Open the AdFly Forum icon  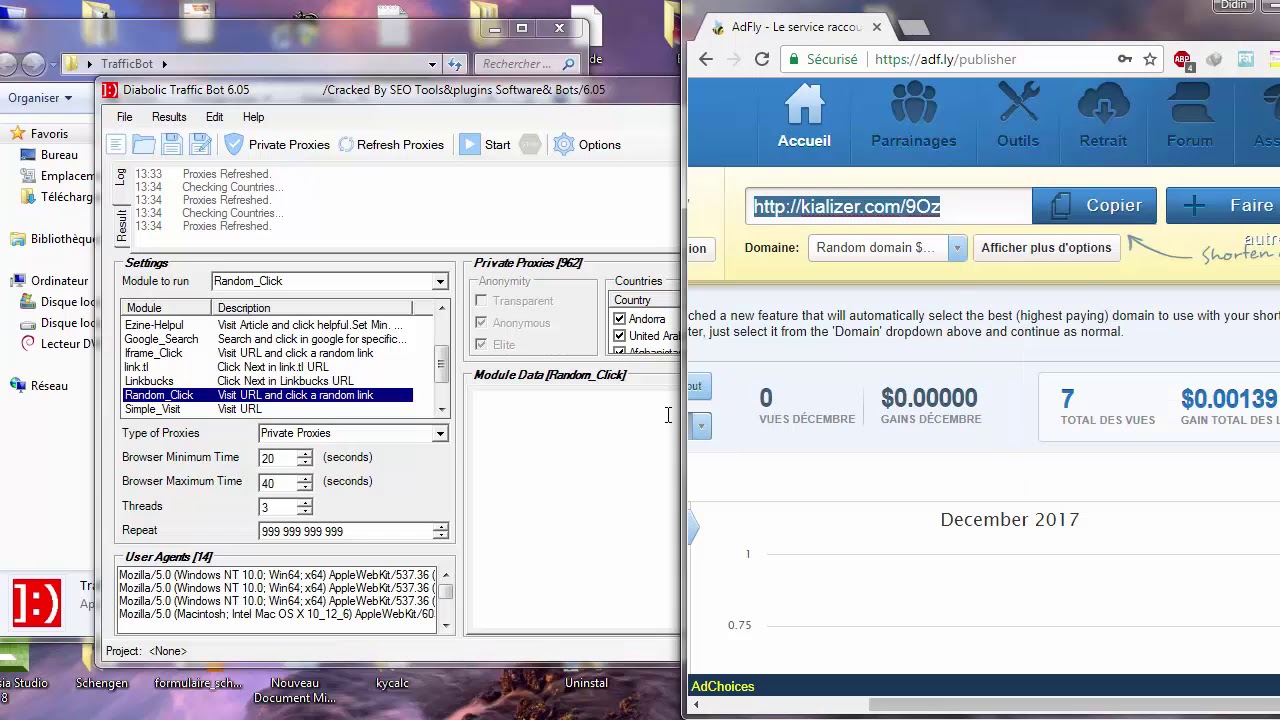click(1189, 116)
